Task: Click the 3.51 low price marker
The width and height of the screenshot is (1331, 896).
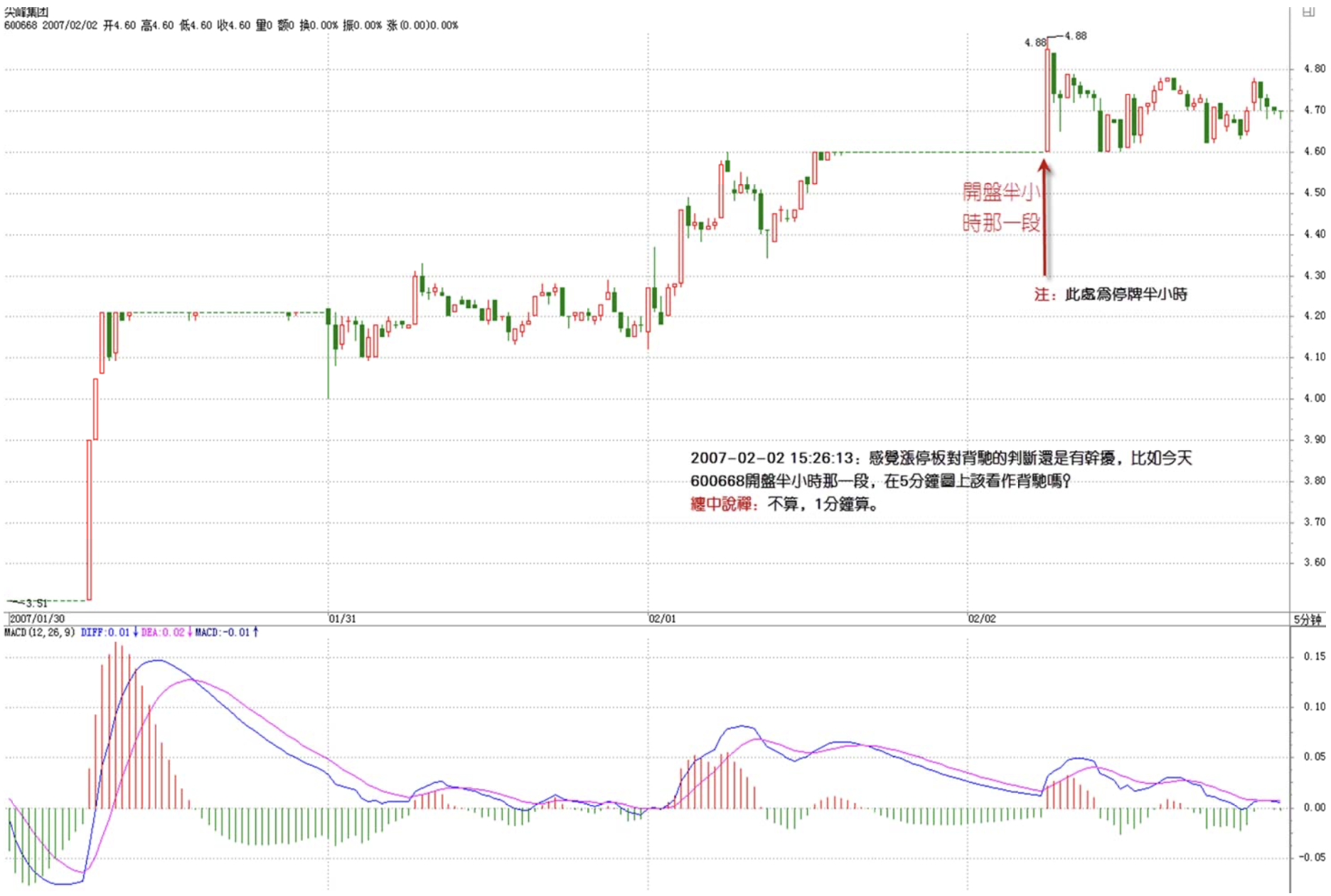Action: pos(34,603)
